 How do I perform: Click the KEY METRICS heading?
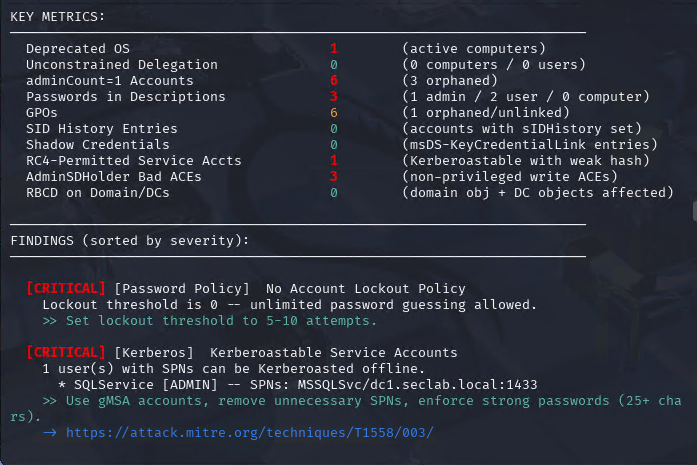point(58,16)
